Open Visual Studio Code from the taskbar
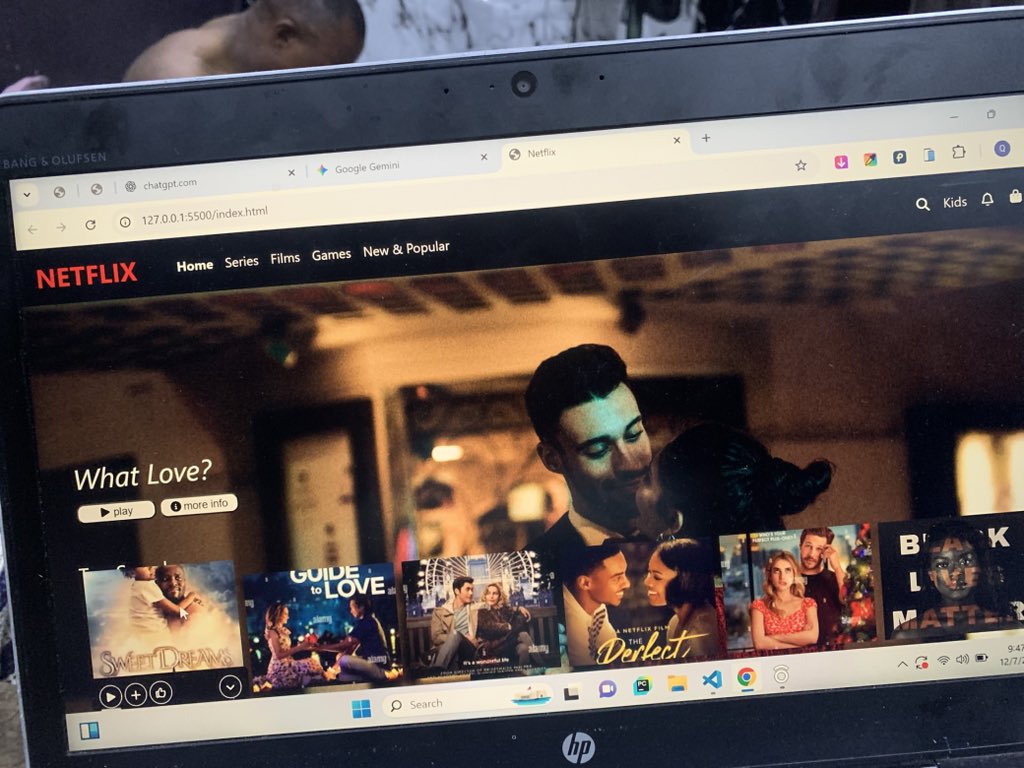The width and height of the screenshot is (1024, 768). 712,680
